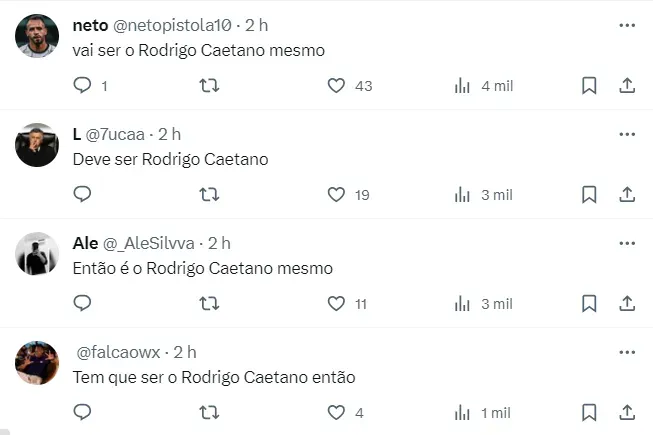Like neto's tweet with 43 likes
Screen dimensions: 653x435
click(x=337, y=86)
